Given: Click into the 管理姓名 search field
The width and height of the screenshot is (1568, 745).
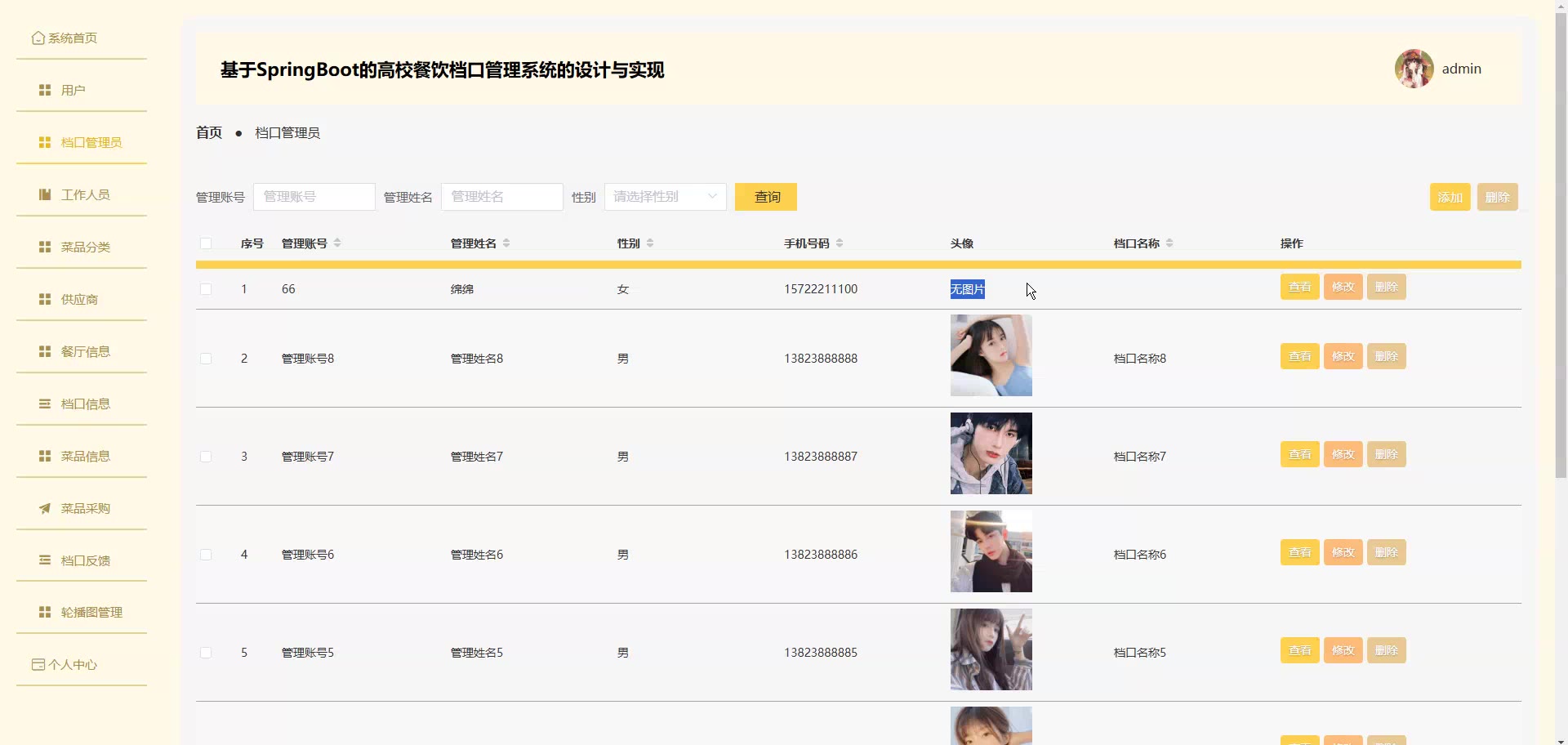Looking at the screenshot, I should click(x=501, y=197).
